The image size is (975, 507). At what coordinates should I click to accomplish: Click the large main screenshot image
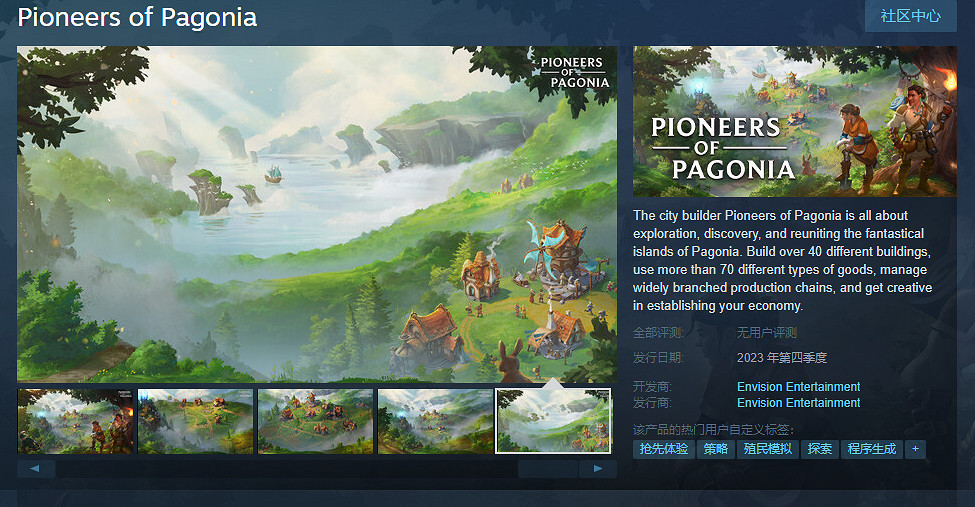(317, 214)
